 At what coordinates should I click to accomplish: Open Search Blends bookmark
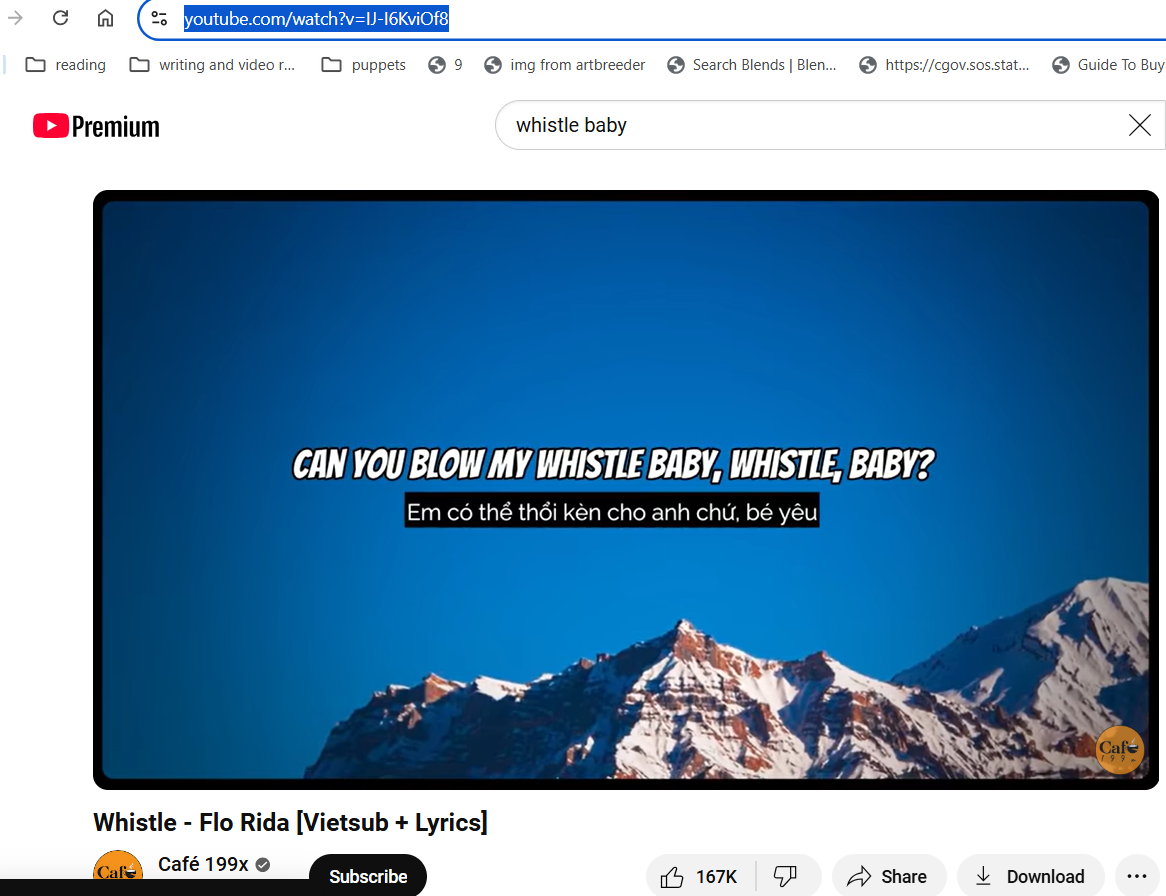point(752,65)
